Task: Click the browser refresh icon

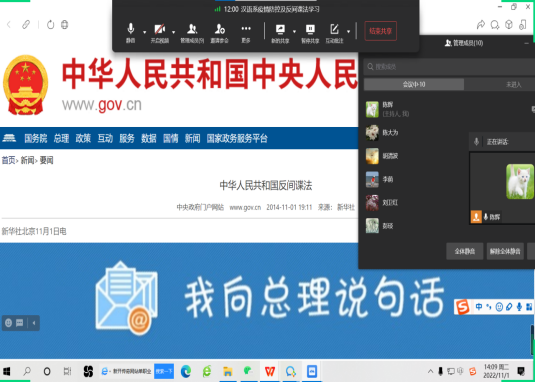Action: pos(51,25)
